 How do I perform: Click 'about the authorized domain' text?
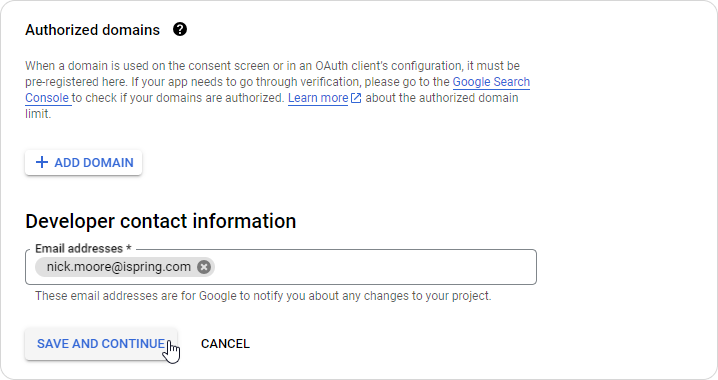pos(442,98)
